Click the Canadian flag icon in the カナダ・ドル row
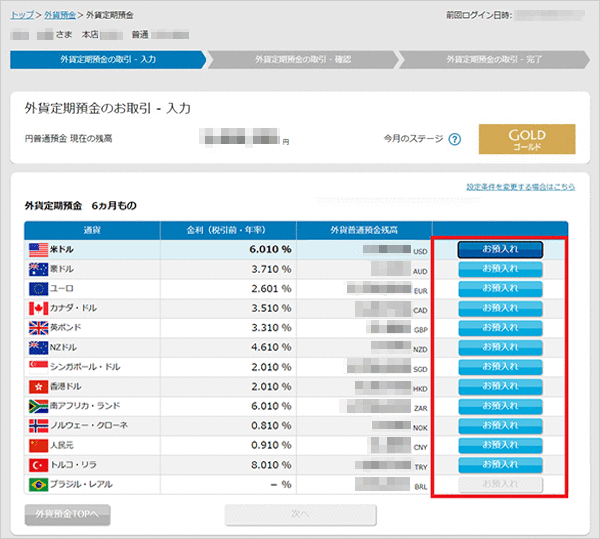Screen dimensions: 600x539 [x=38, y=308]
